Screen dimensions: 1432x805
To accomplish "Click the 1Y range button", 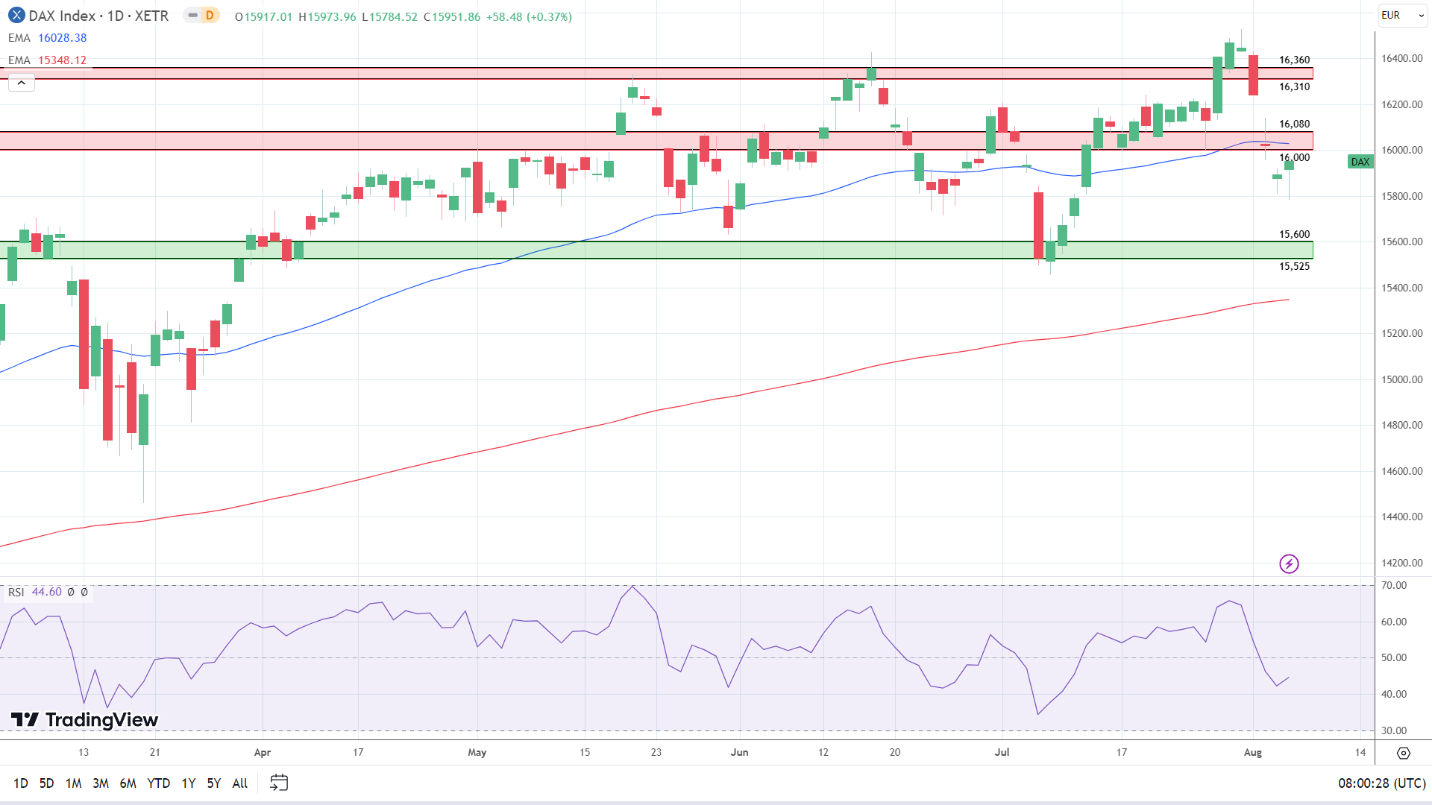I will click(x=186, y=783).
